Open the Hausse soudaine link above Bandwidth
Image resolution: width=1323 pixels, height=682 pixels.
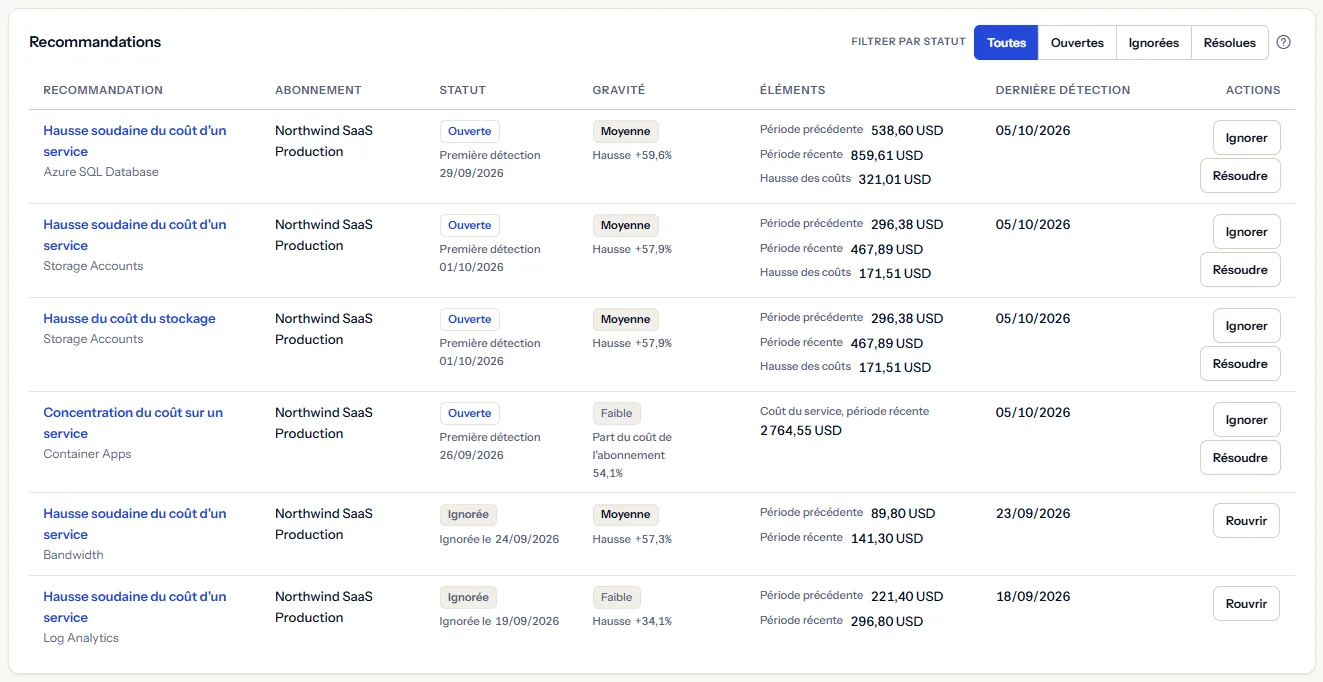pos(135,524)
